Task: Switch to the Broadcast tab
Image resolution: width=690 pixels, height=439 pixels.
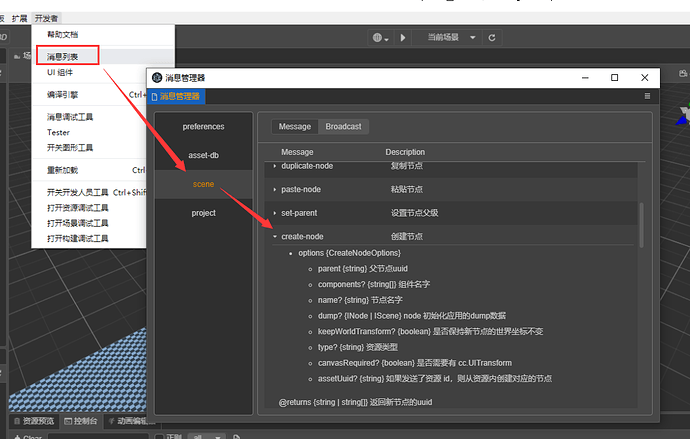Action: pos(343,127)
